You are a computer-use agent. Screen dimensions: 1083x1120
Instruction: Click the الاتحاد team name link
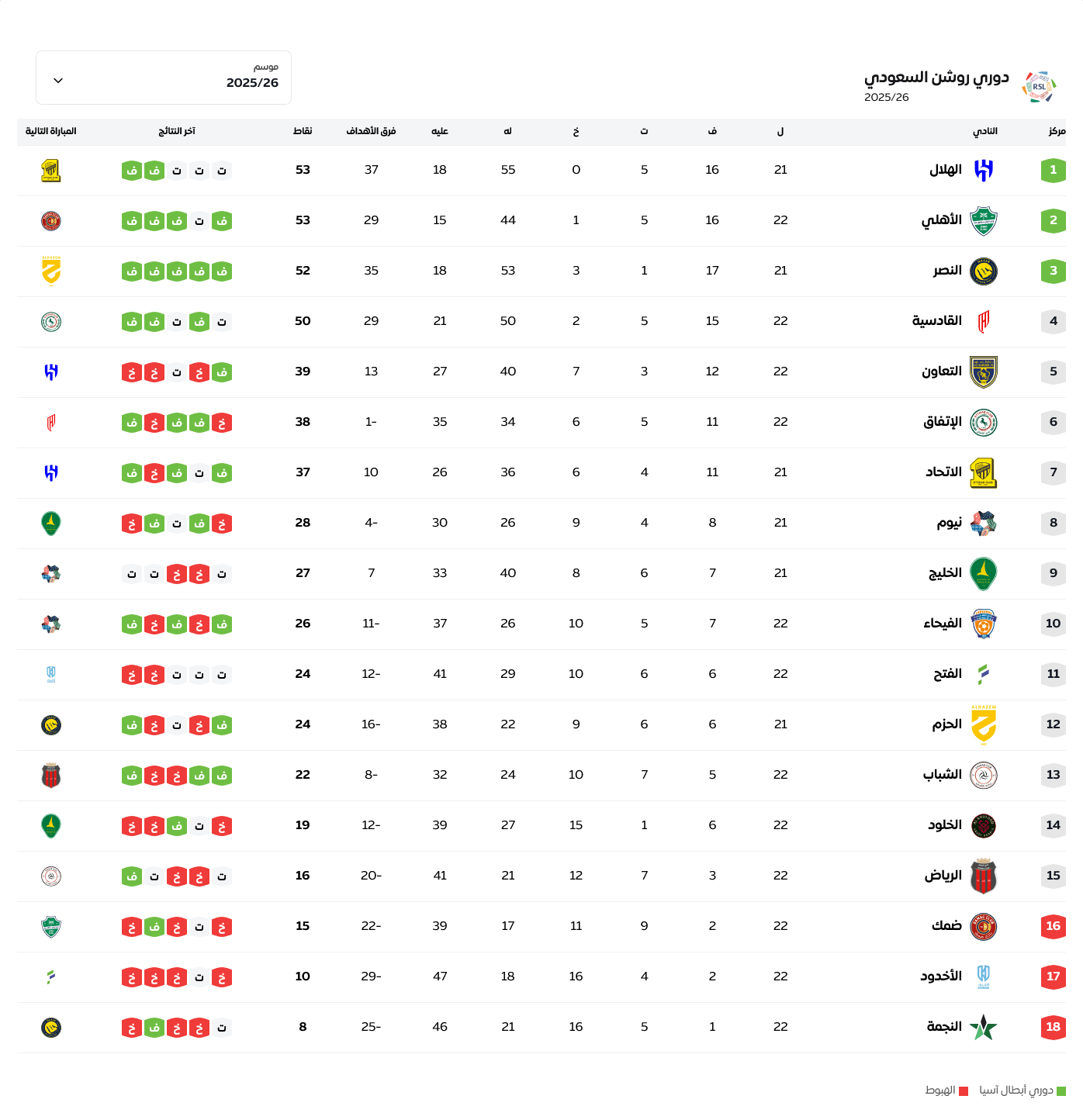[x=943, y=472]
